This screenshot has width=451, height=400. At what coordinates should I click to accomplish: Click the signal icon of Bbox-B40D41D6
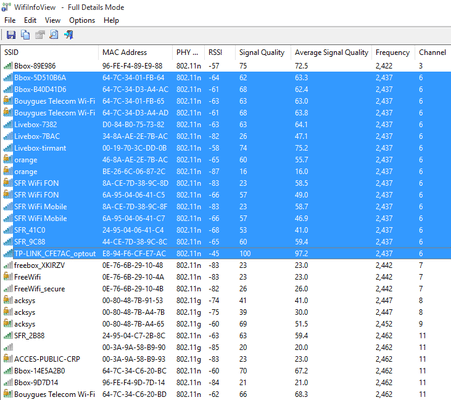point(8,89)
